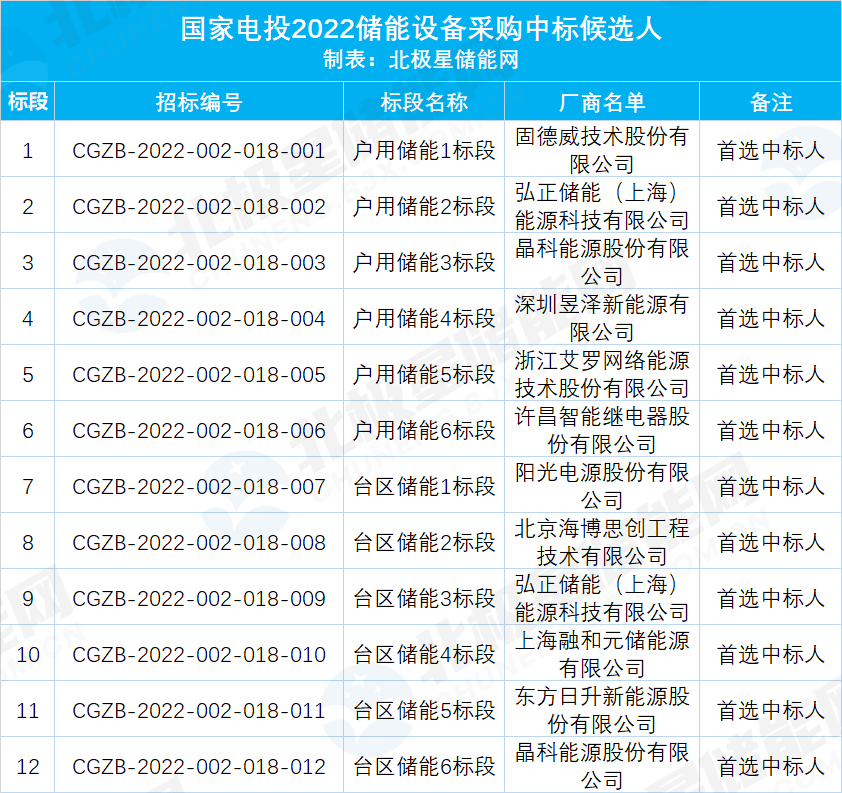Select row number 8 in 标段 column
The width and height of the screenshot is (842, 793).
[28, 543]
